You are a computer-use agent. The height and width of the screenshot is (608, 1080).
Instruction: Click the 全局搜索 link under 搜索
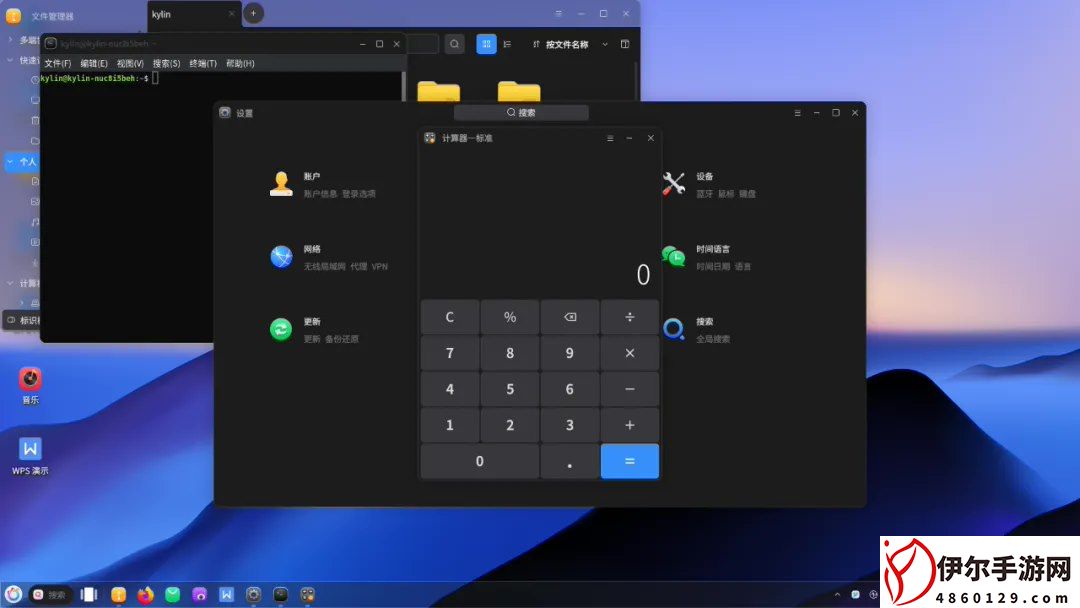[713, 339]
